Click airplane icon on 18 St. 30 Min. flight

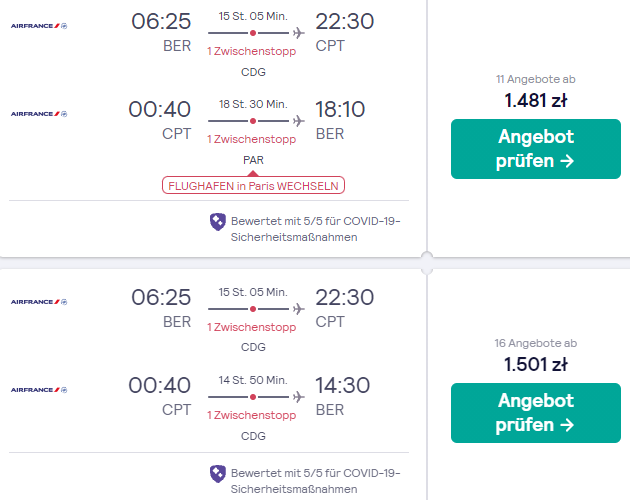(299, 121)
